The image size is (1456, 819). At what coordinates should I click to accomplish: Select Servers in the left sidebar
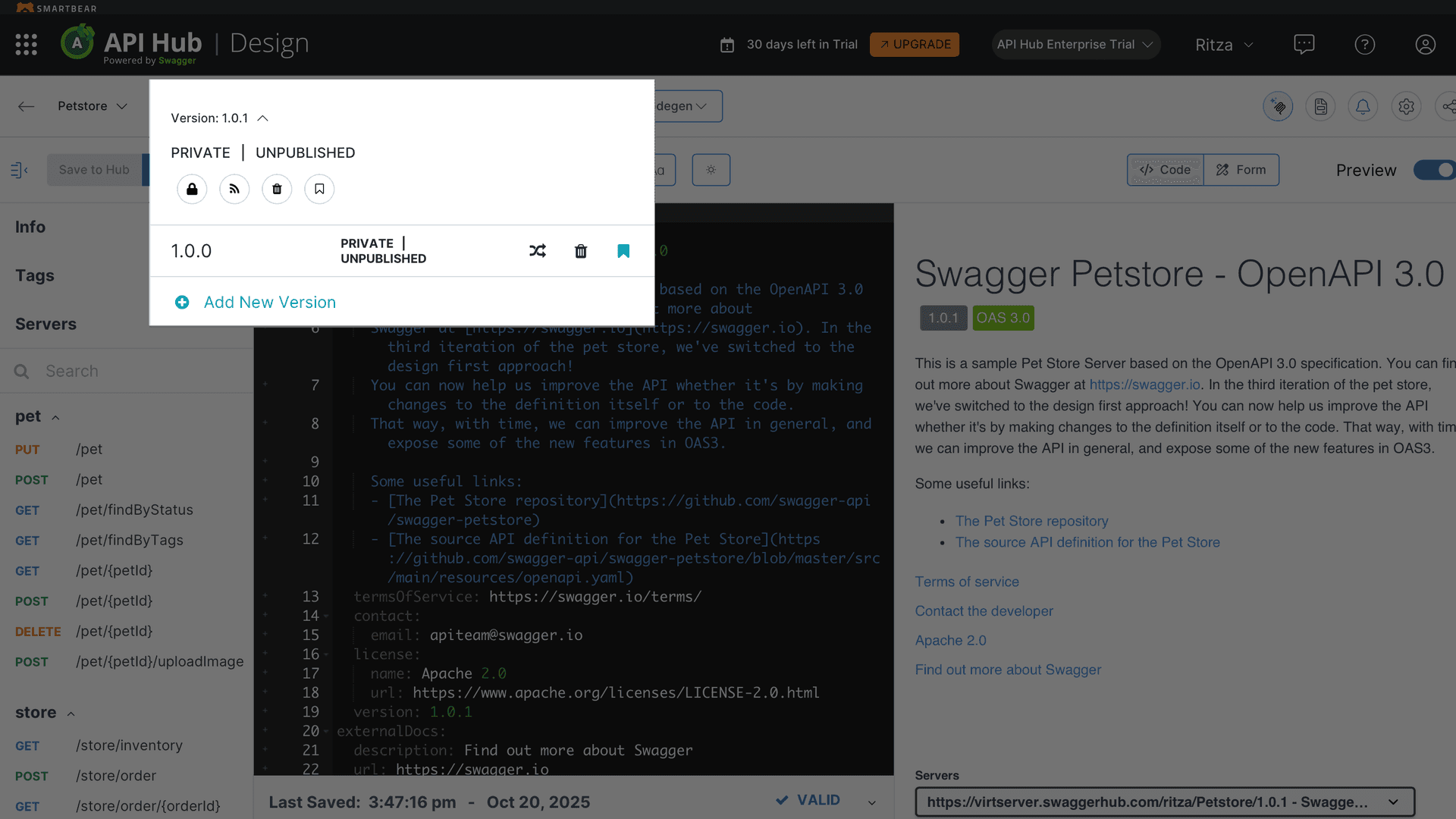pyautogui.click(x=45, y=324)
